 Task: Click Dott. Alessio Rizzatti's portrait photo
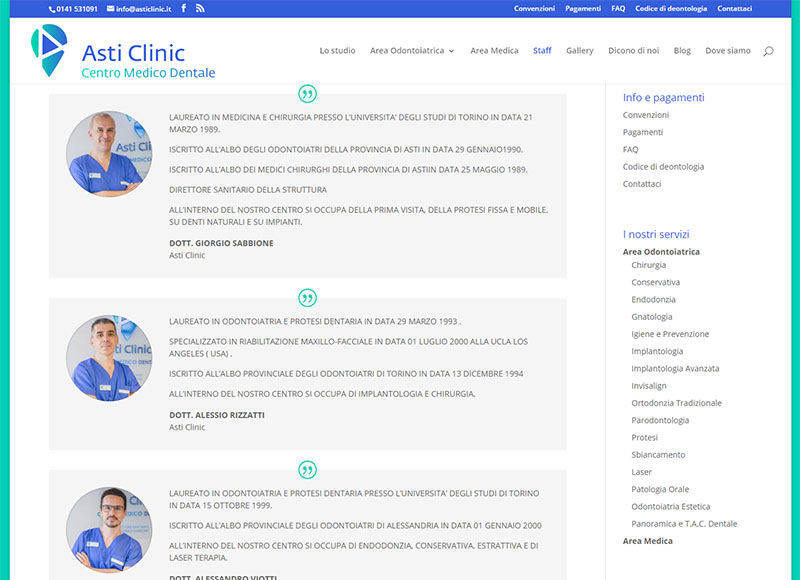point(109,358)
